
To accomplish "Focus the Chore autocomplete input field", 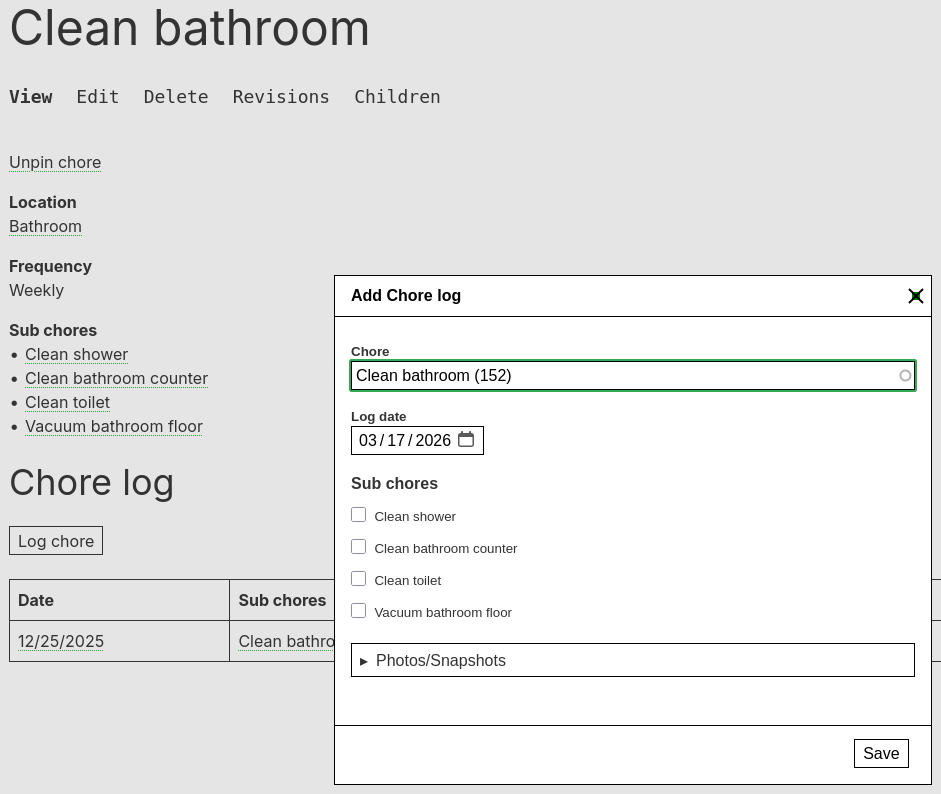I will click(x=620, y=376).
